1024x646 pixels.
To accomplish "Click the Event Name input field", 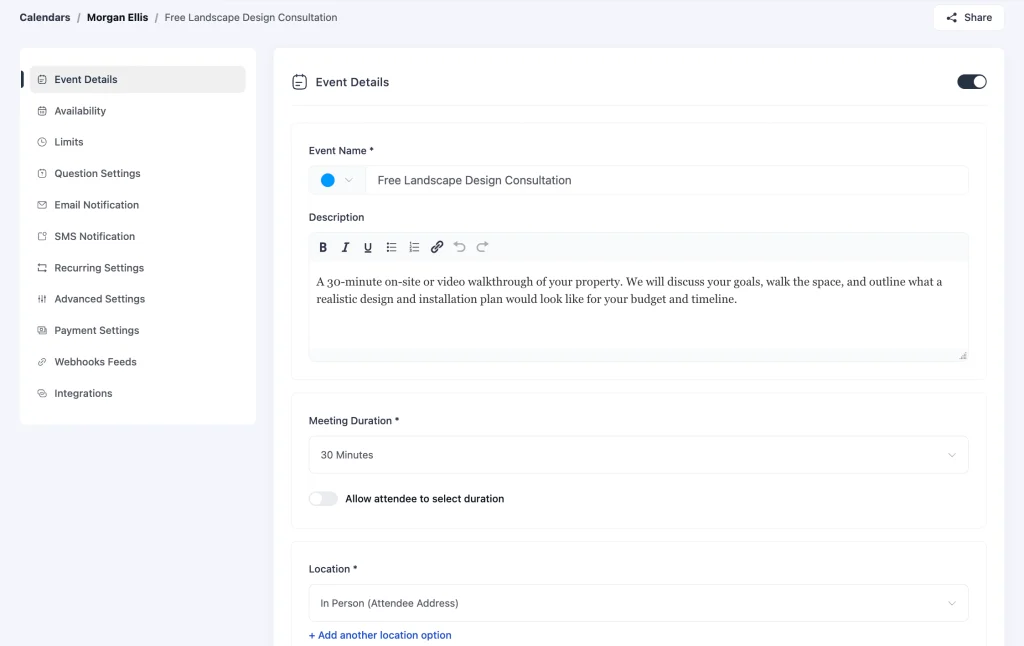I will click(x=667, y=180).
